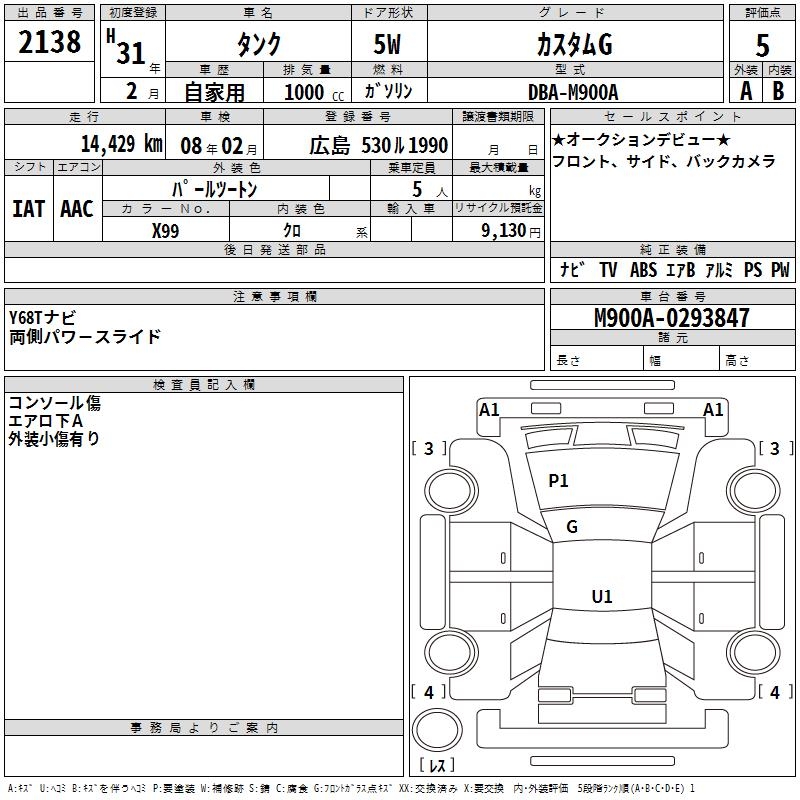Click the right-side A1 scratch mark
The height and width of the screenshot is (800, 800).
[x=713, y=409]
